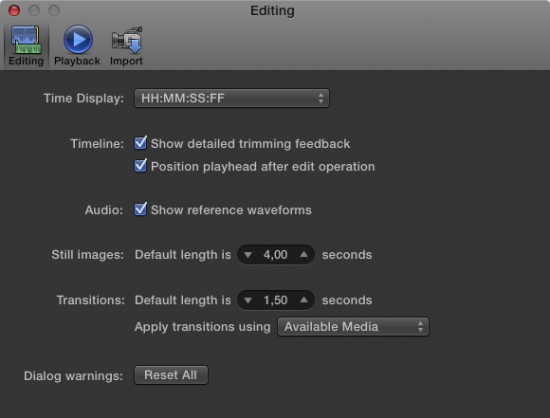Viewport: 550px width, 418px height.
Task: Increase still images default length arrow
Action: click(x=304, y=254)
